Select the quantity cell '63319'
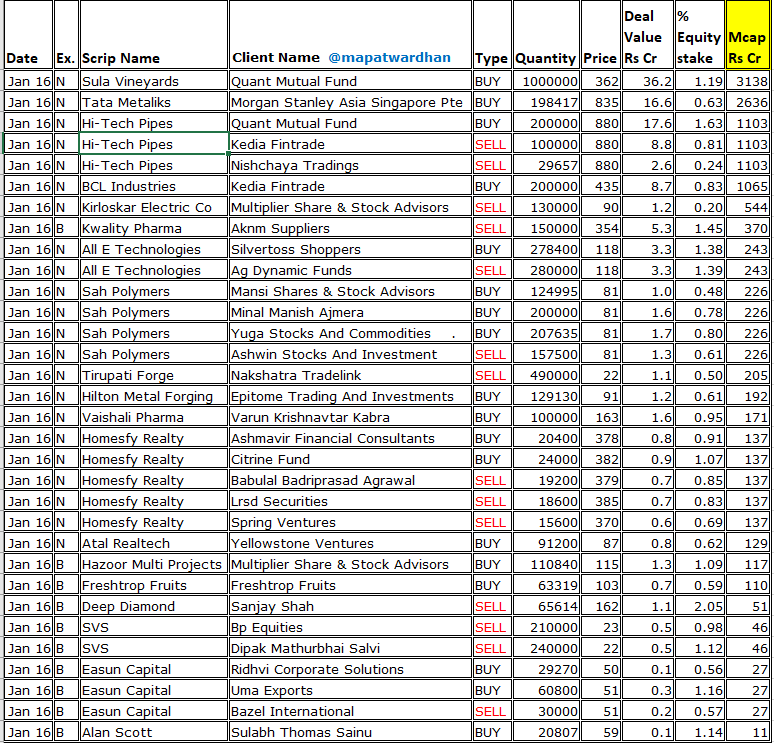The height and width of the screenshot is (743, 774). pyautogui.click(x=546, y=585)
